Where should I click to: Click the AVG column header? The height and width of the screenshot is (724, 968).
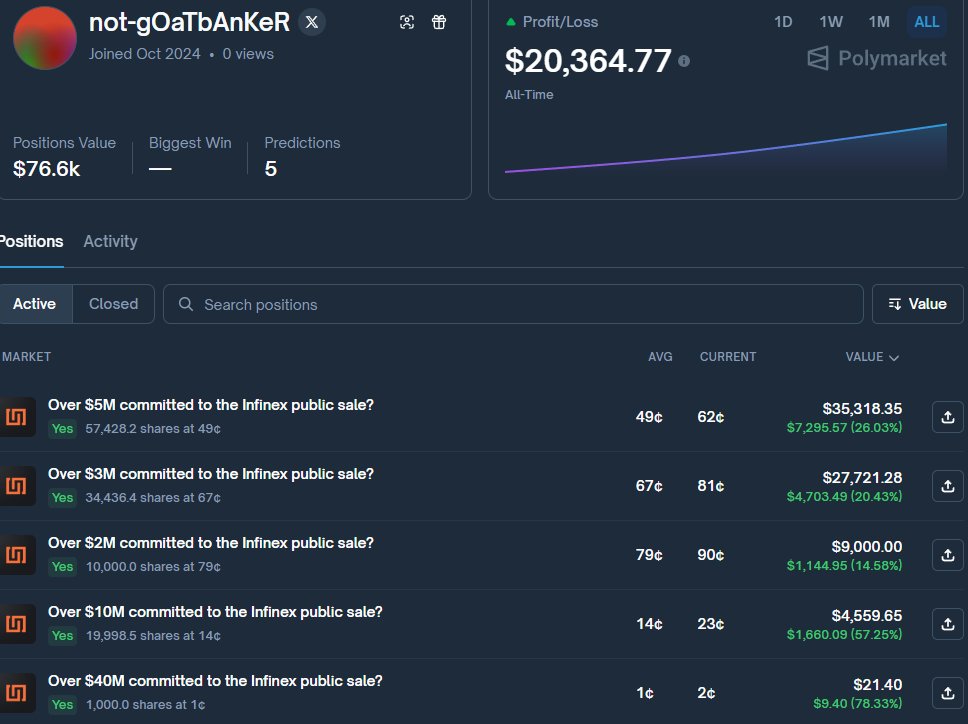point(660,357)
